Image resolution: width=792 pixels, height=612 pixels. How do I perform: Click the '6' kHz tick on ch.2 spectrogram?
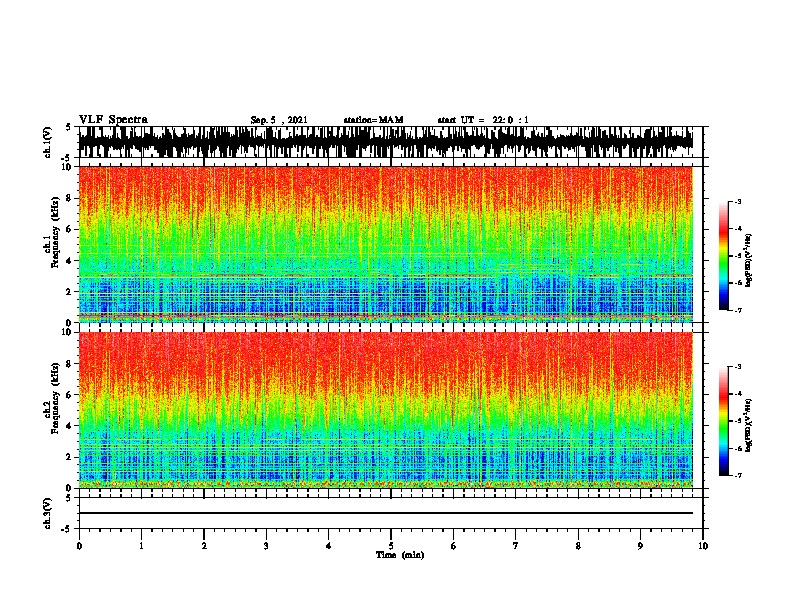pyautogui.click(x=70, y=395)
